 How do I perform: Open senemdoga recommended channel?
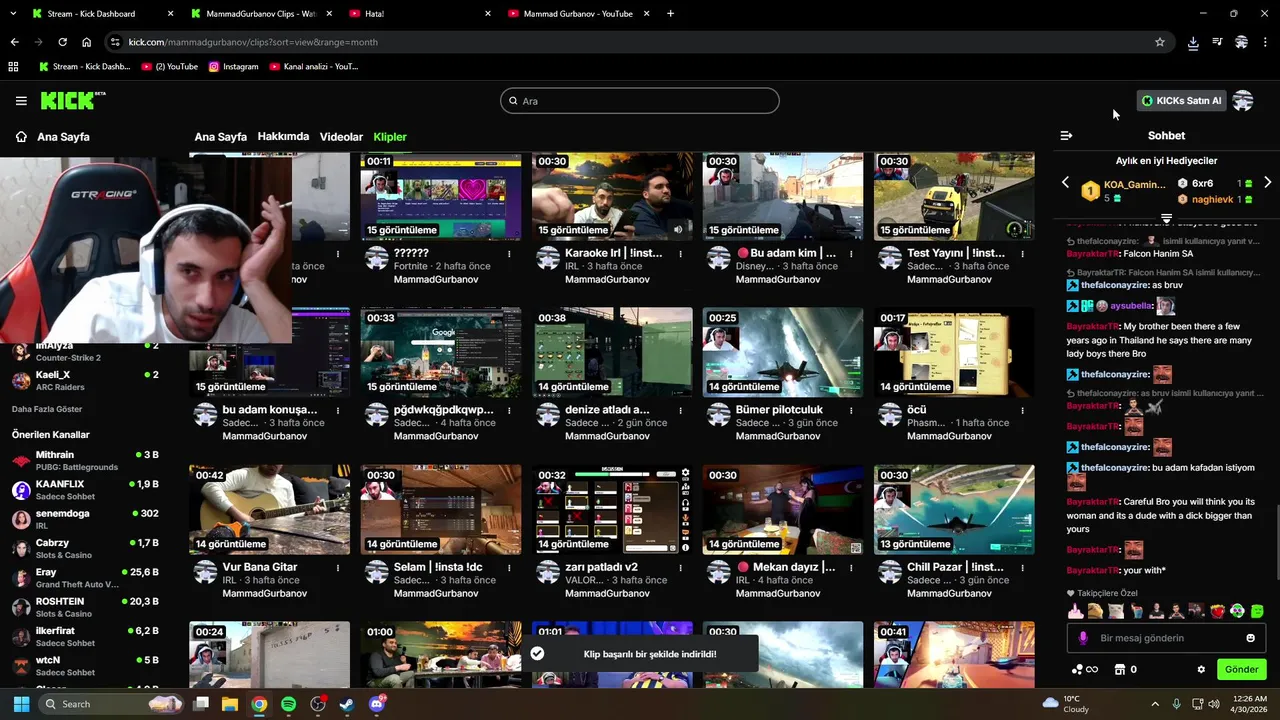pyautogui.click(x=85, y=519)
